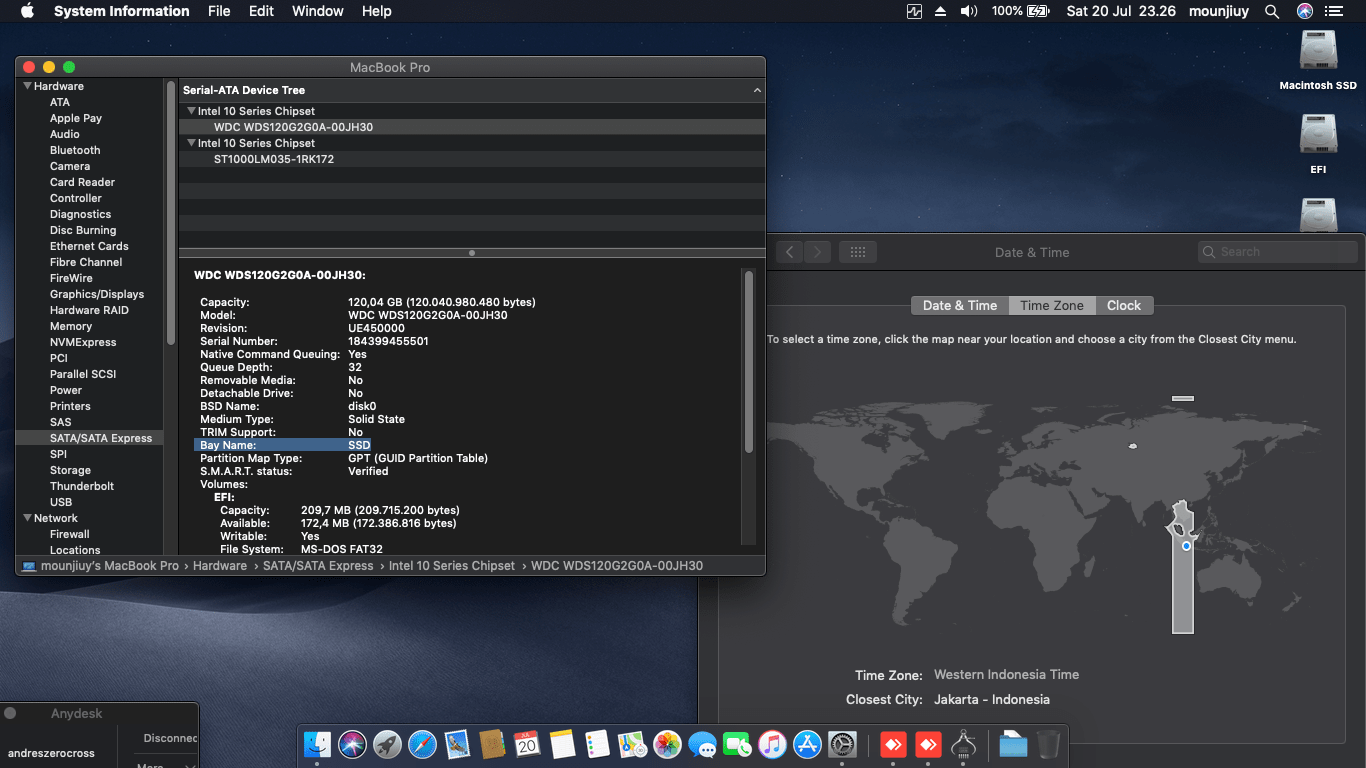
Task: Switch to the Time Zone tab
Action: (1051, 305)
